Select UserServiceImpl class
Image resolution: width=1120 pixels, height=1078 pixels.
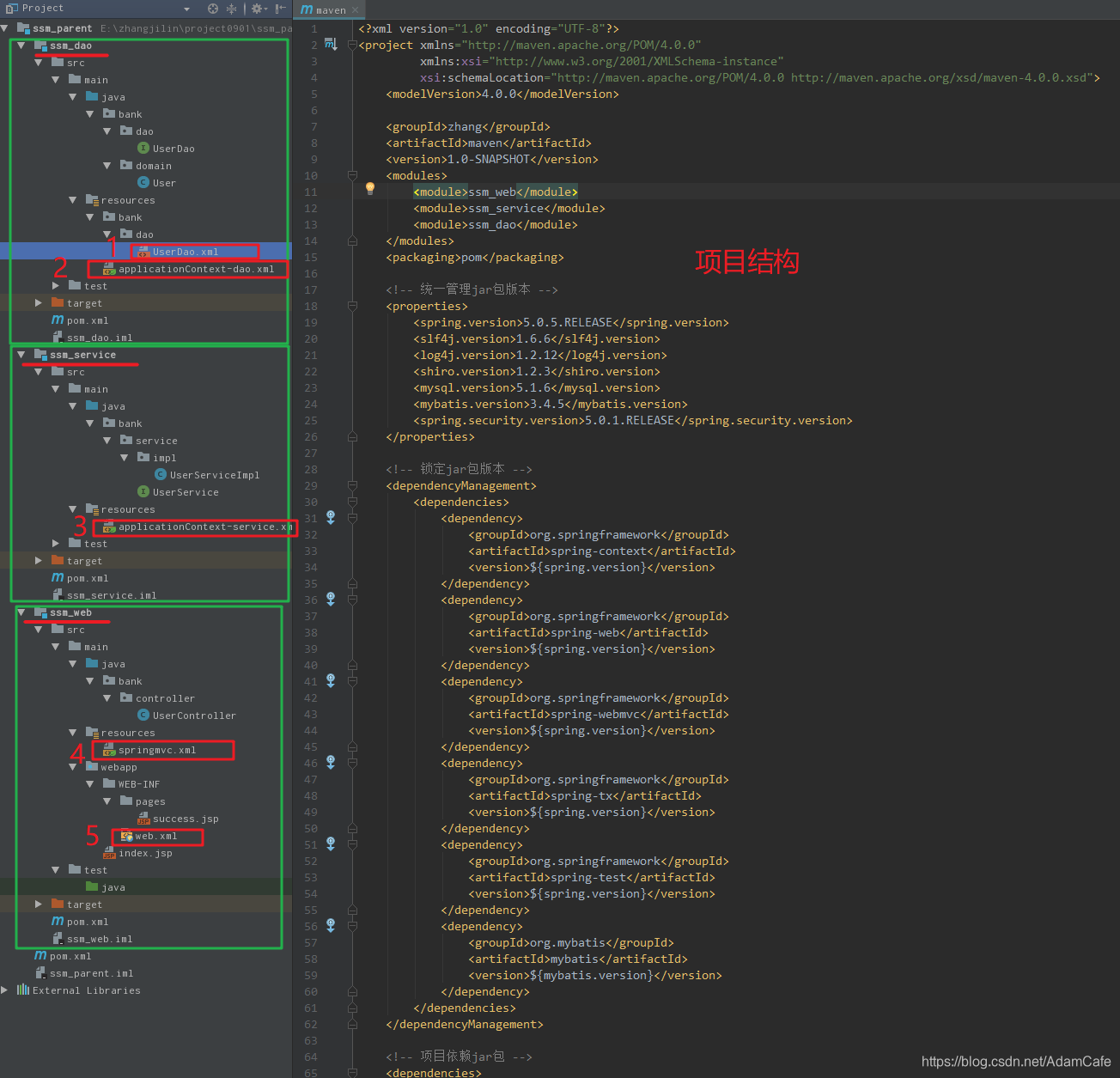coord(206,475)
